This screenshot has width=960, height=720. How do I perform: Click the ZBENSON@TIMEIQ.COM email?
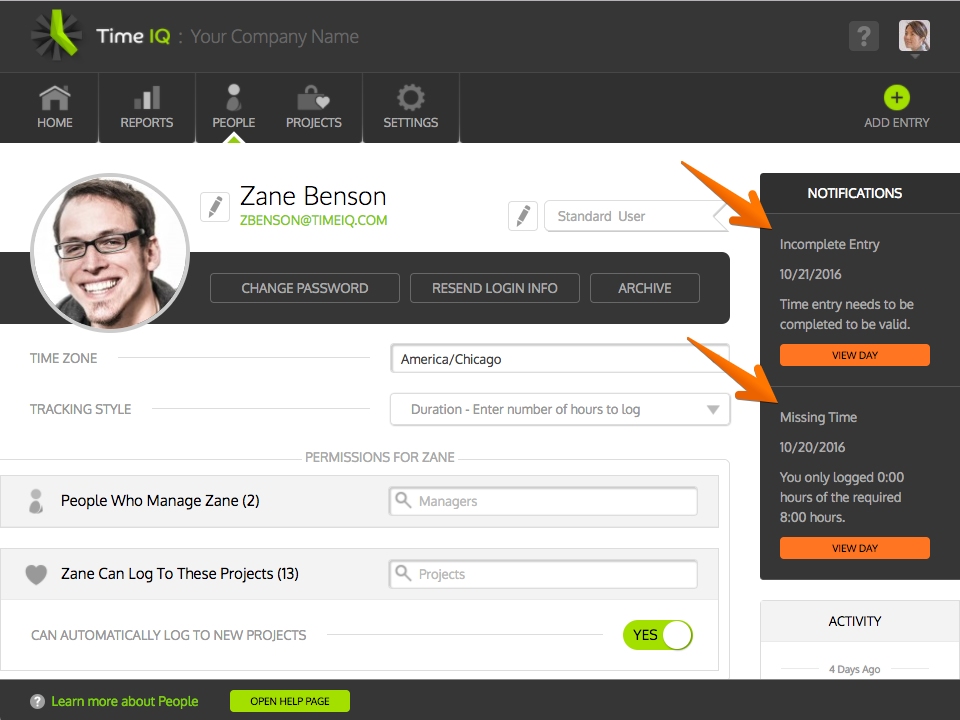[313, 220]
